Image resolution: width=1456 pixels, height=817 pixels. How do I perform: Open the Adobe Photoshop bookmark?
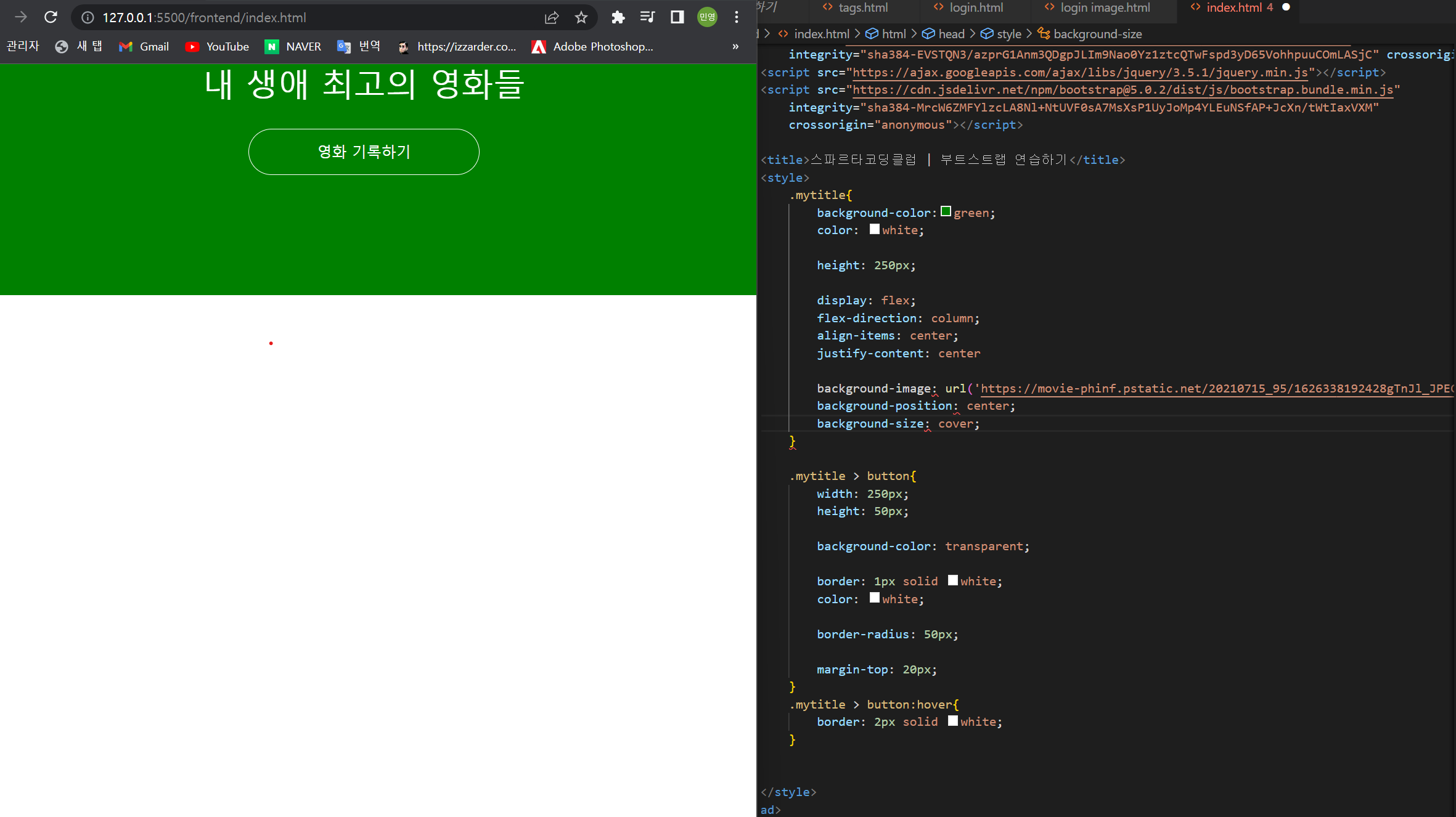592,46
